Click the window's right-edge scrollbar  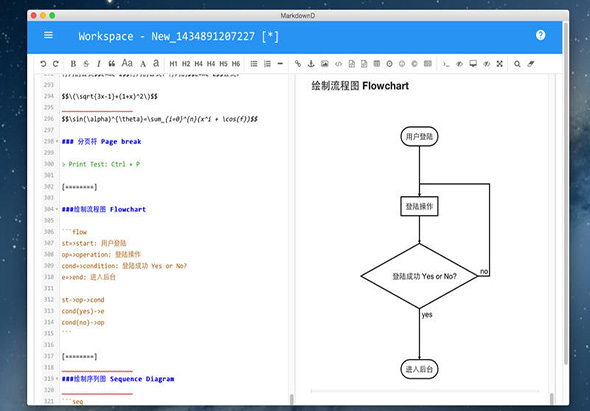(565, 193)
